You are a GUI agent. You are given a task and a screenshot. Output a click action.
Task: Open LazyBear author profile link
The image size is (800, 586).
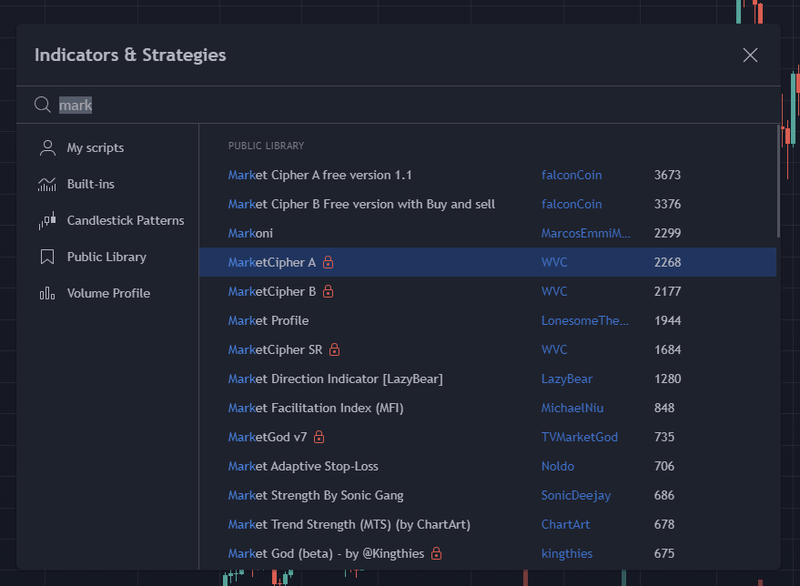(567, 379)
